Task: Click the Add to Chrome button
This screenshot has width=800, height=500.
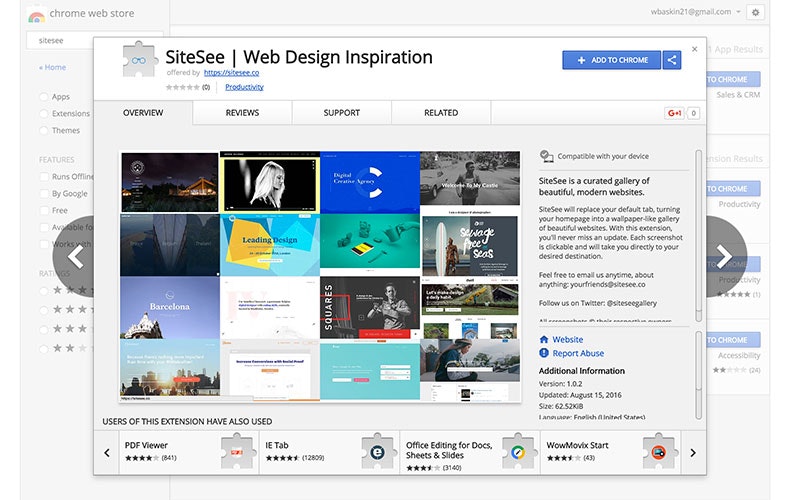Action: (x=611, y=60)
